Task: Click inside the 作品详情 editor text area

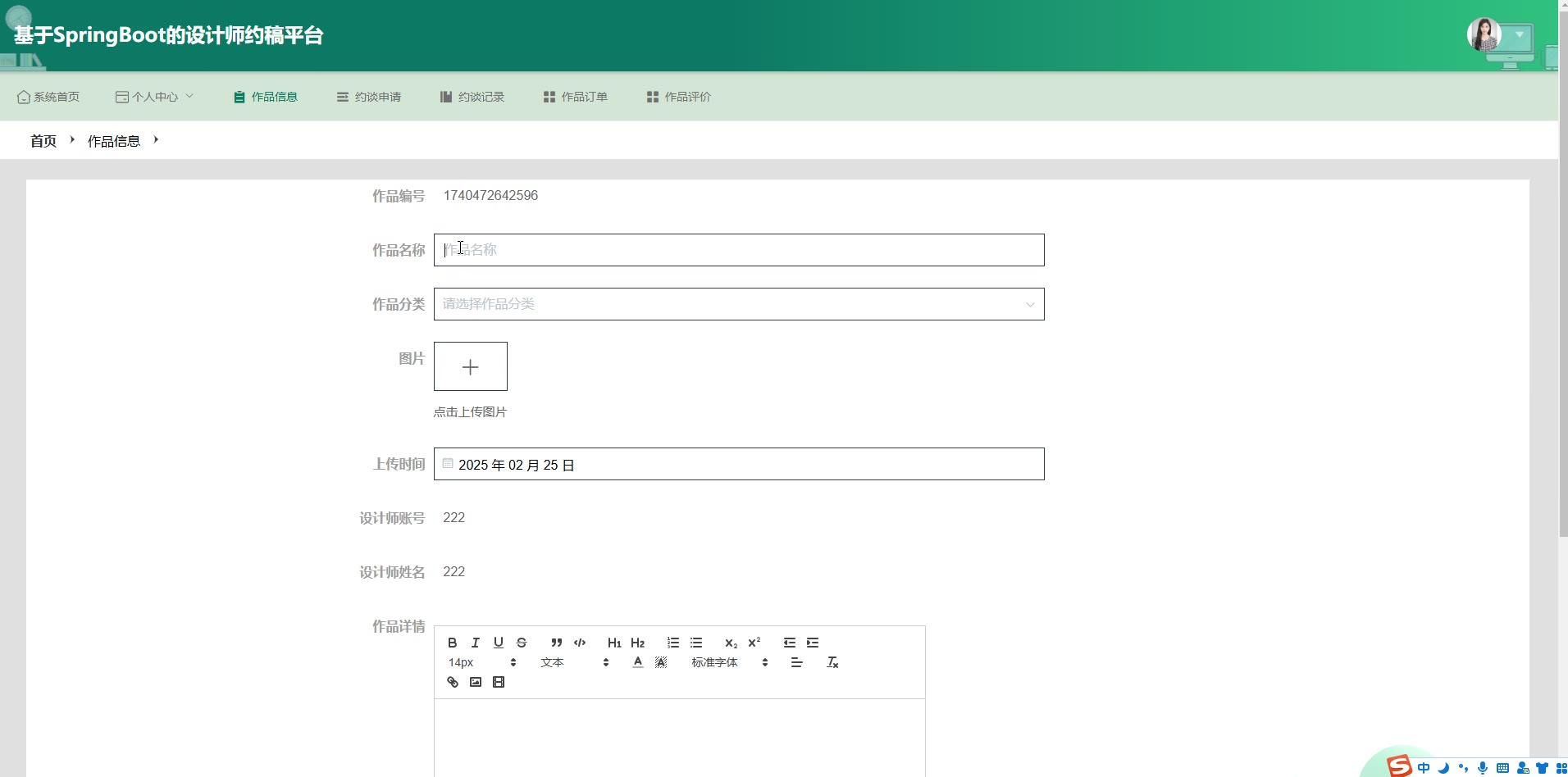Action: click(x=680, y=738)
